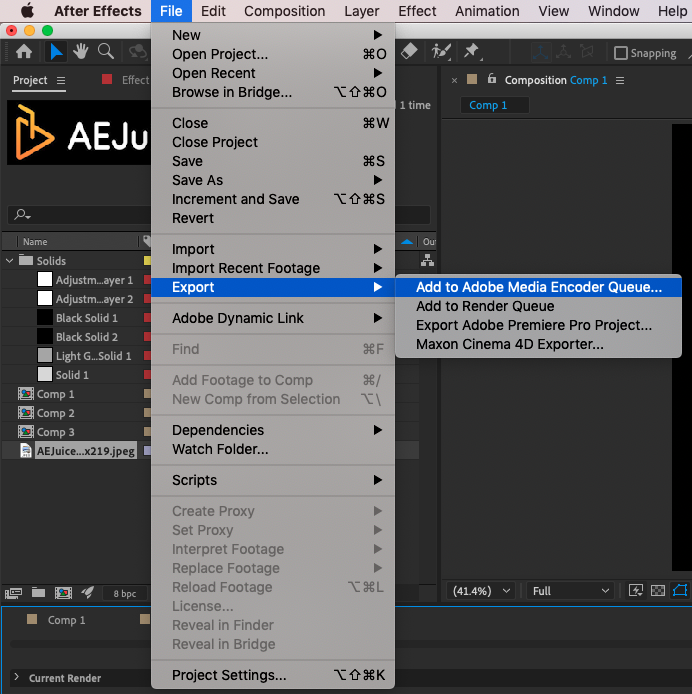Switch to the Project panel tab
The height and width of the screenshot is (694, 692).
pos(30,80)
